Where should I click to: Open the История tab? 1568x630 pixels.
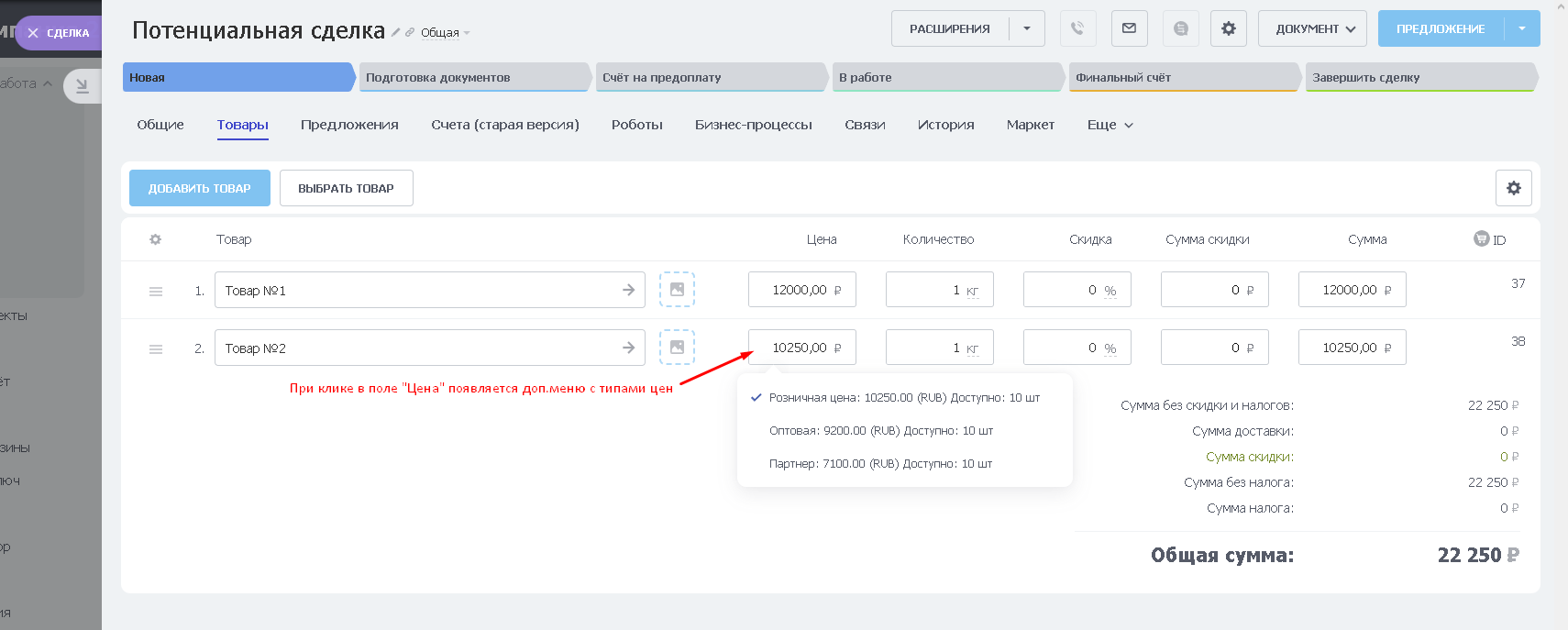945,125
